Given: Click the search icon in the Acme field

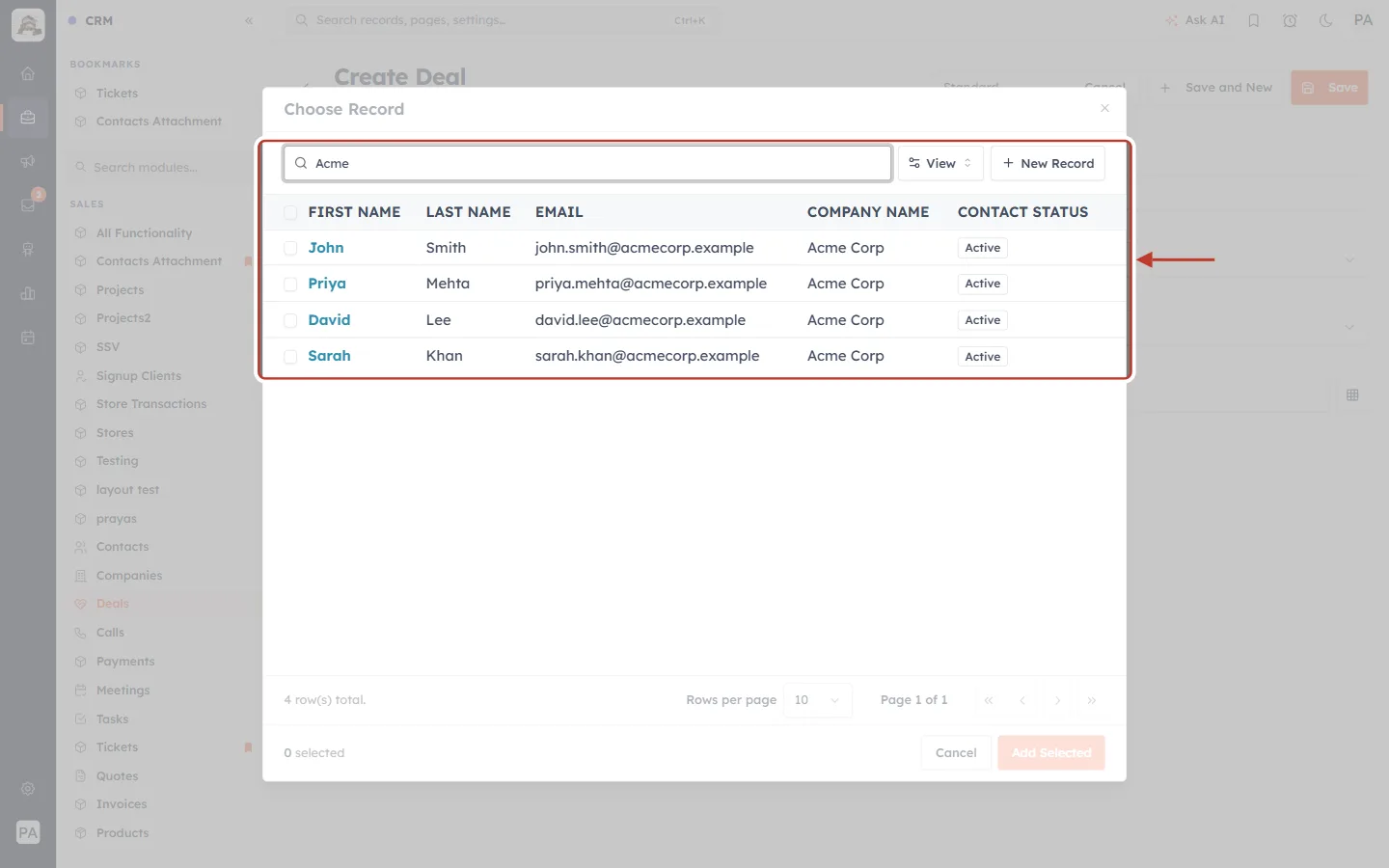Looking at the screenshot, I should click(301, 163).
